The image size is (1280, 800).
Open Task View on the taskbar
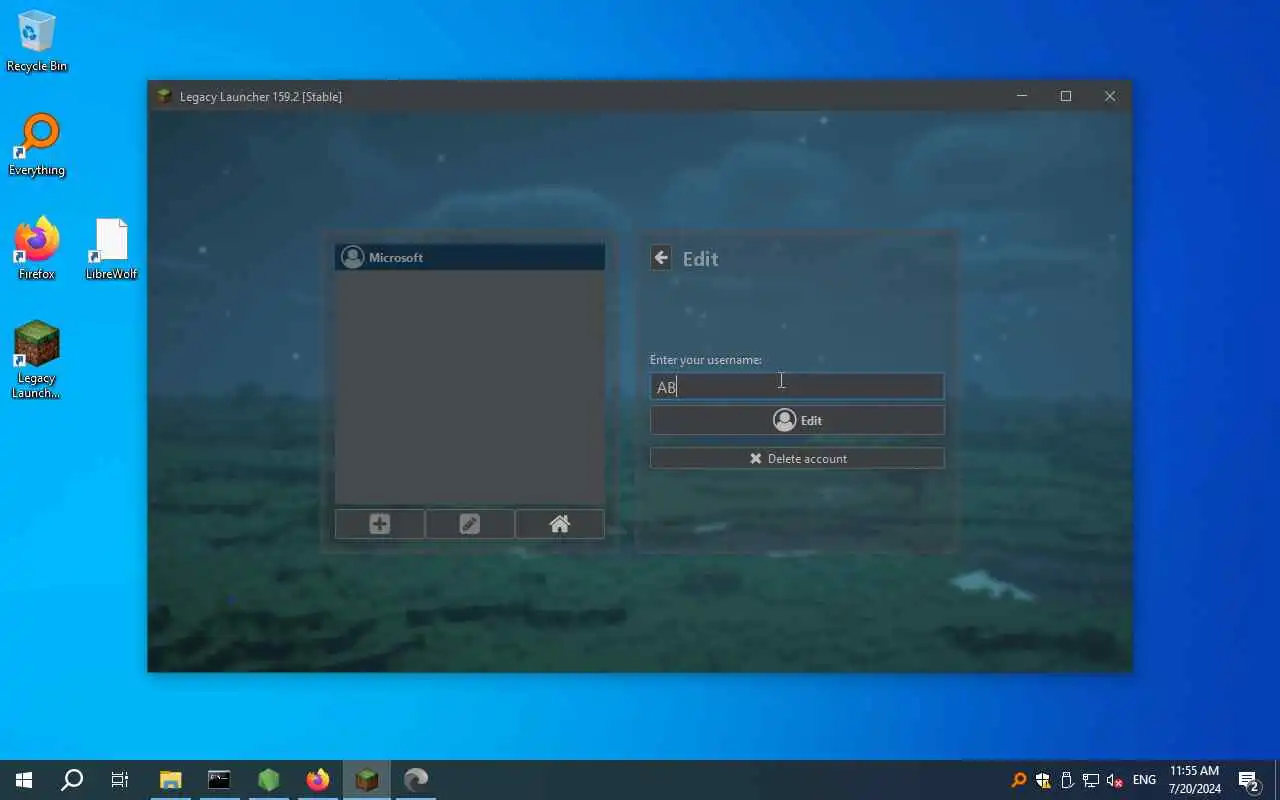(120, 780)
